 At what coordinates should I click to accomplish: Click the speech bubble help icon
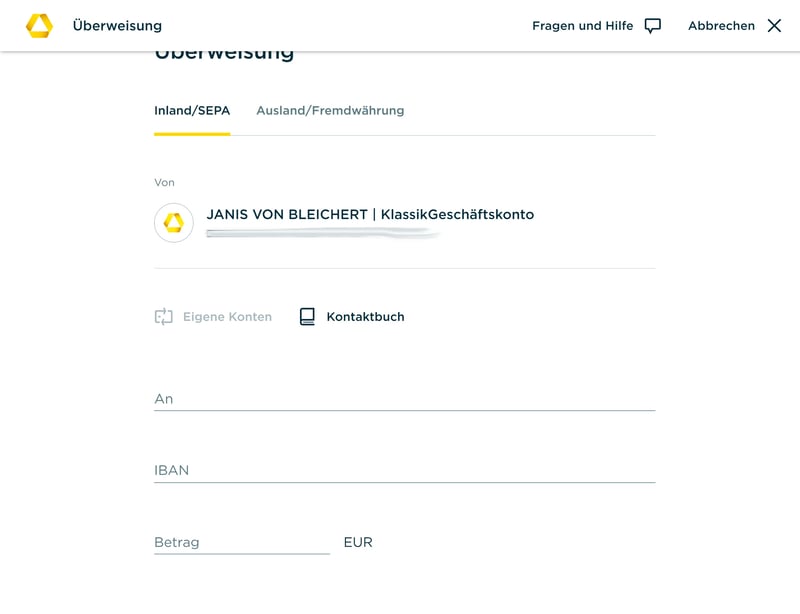pyautogui.click(x=653, y=26)
